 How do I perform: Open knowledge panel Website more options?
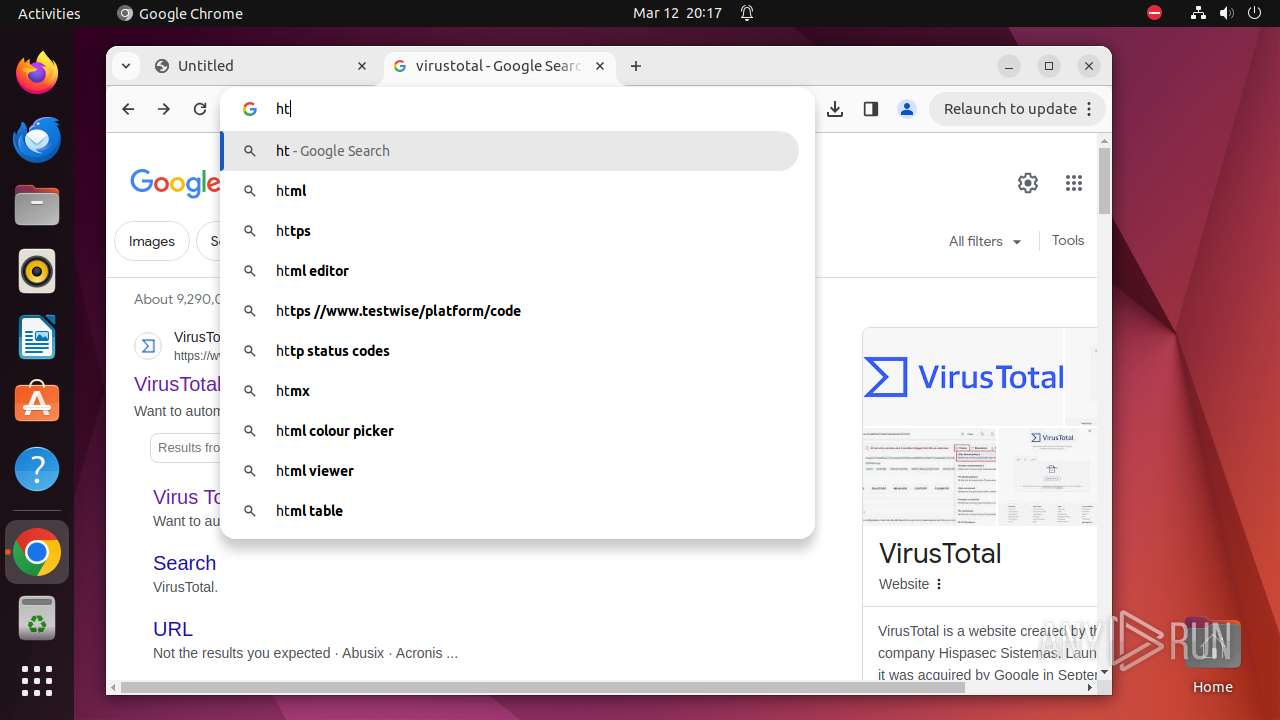pyautogui.click(x=939, y=584)
